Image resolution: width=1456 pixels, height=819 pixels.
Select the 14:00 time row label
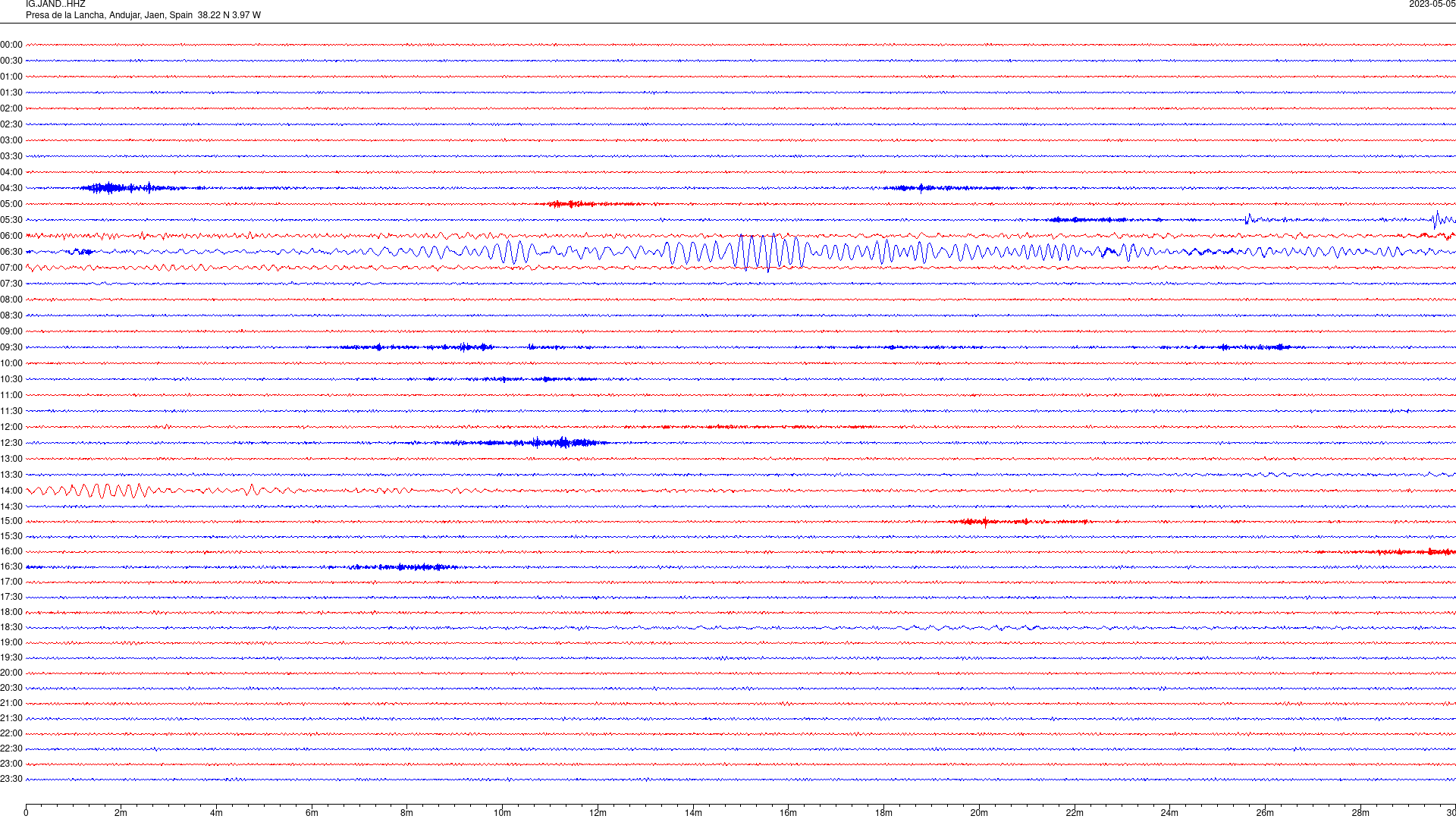pos(11,491)
